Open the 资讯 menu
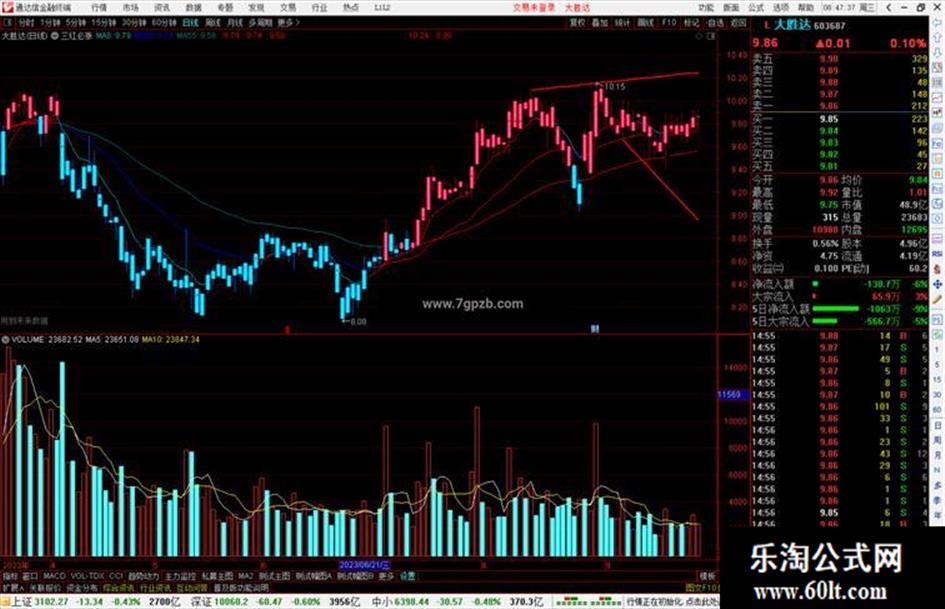The image size is (945, 609). (162, 7)
